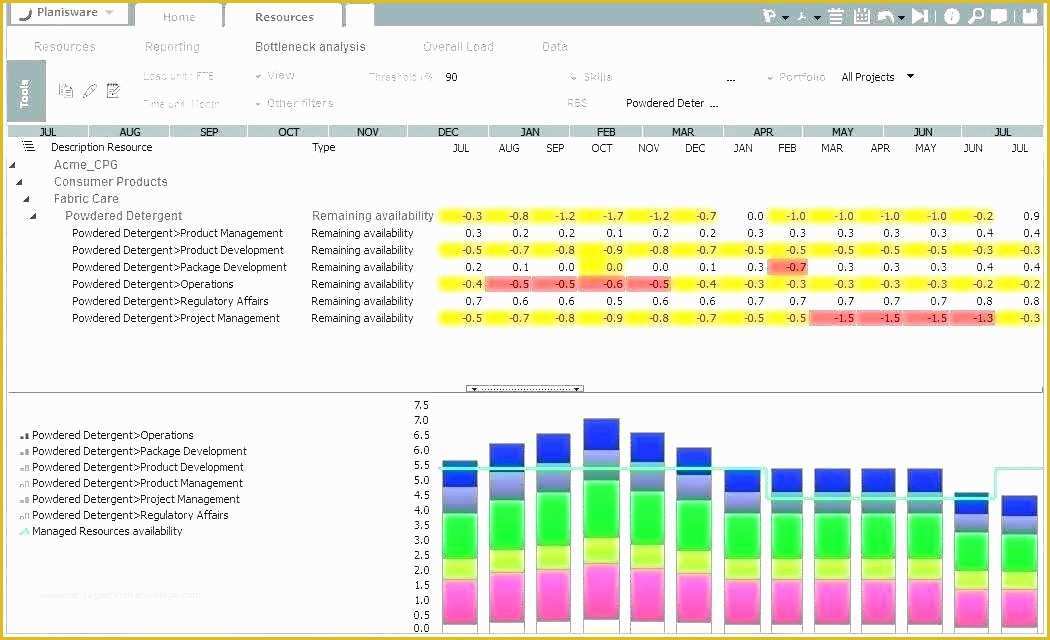The height and width of the screenshot is (640, 1050).
Task: Open the Overall Load view
Action: pyautogui.click(x=458, y=47)
